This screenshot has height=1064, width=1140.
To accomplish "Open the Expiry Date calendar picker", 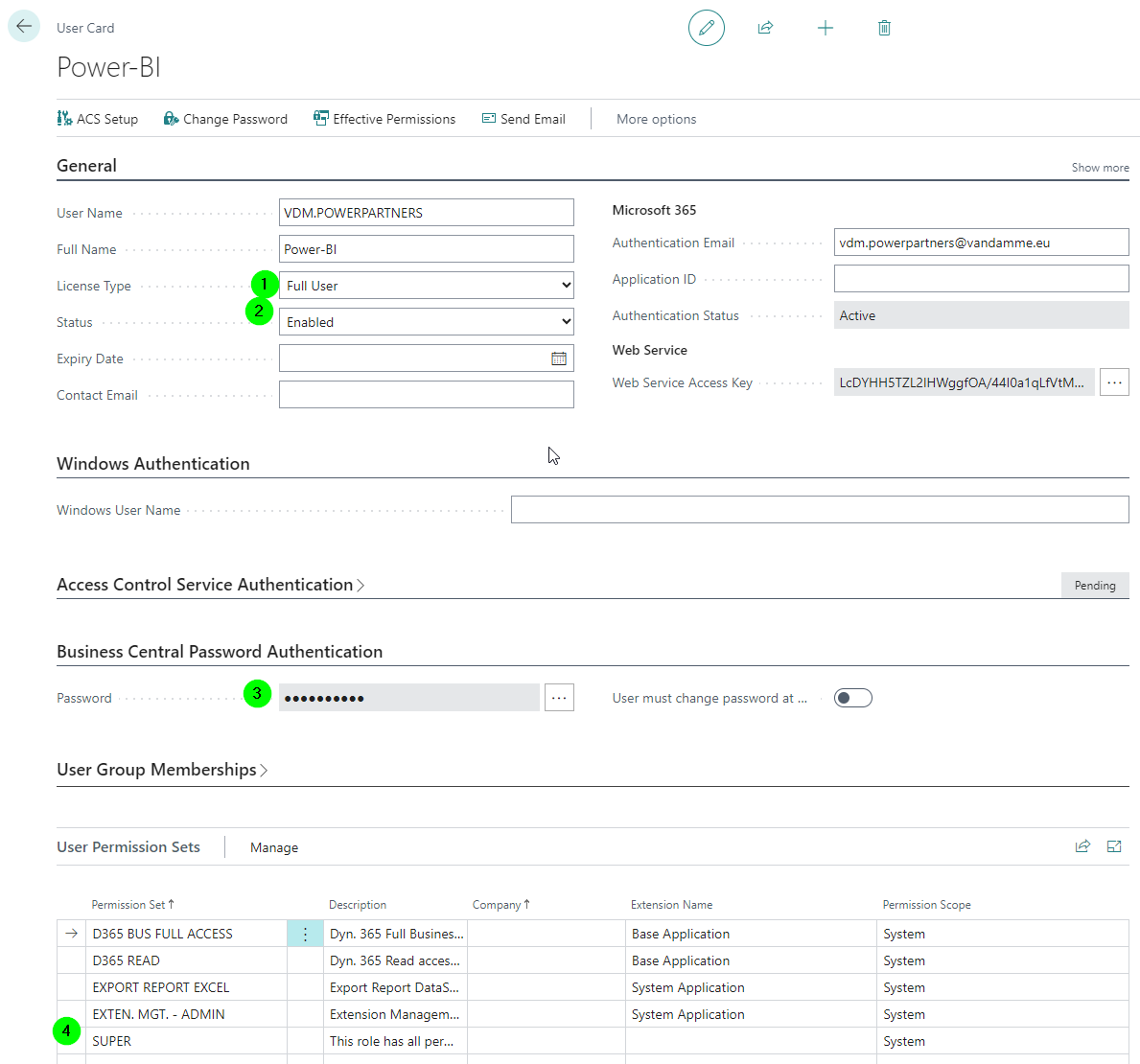I will [x=558, y=359].
